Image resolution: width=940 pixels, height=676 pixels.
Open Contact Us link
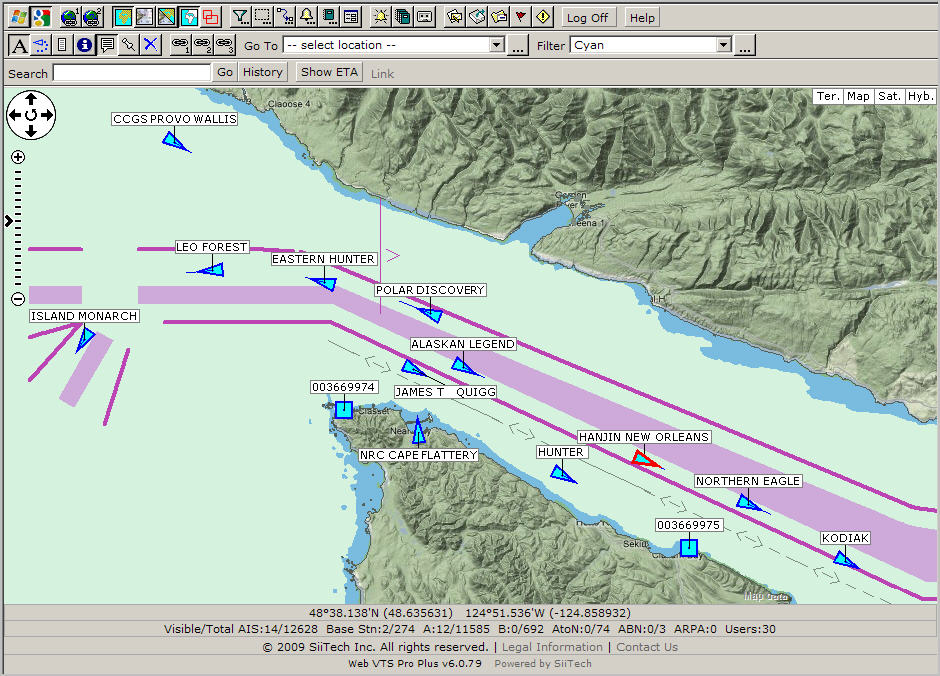pos(647,647)
